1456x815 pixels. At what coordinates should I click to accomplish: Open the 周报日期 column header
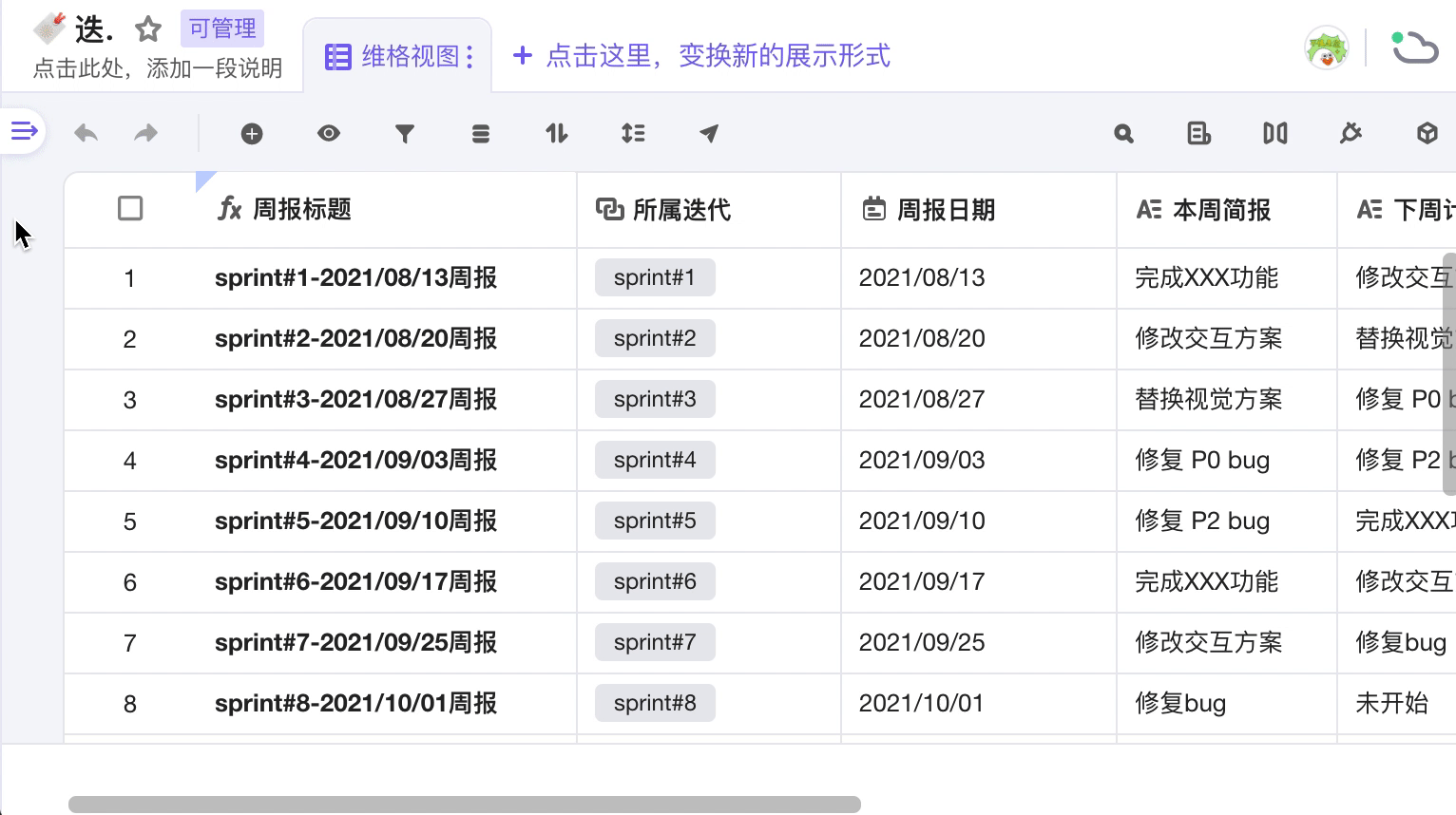pos(946,210)
